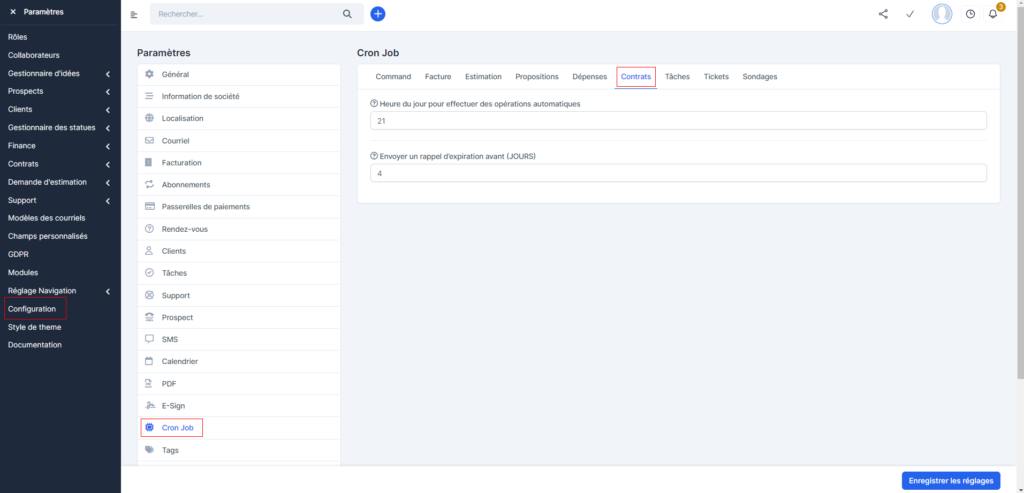Switch to the Tickets tab
The image size is (1024, 493).
pos(716,76)
